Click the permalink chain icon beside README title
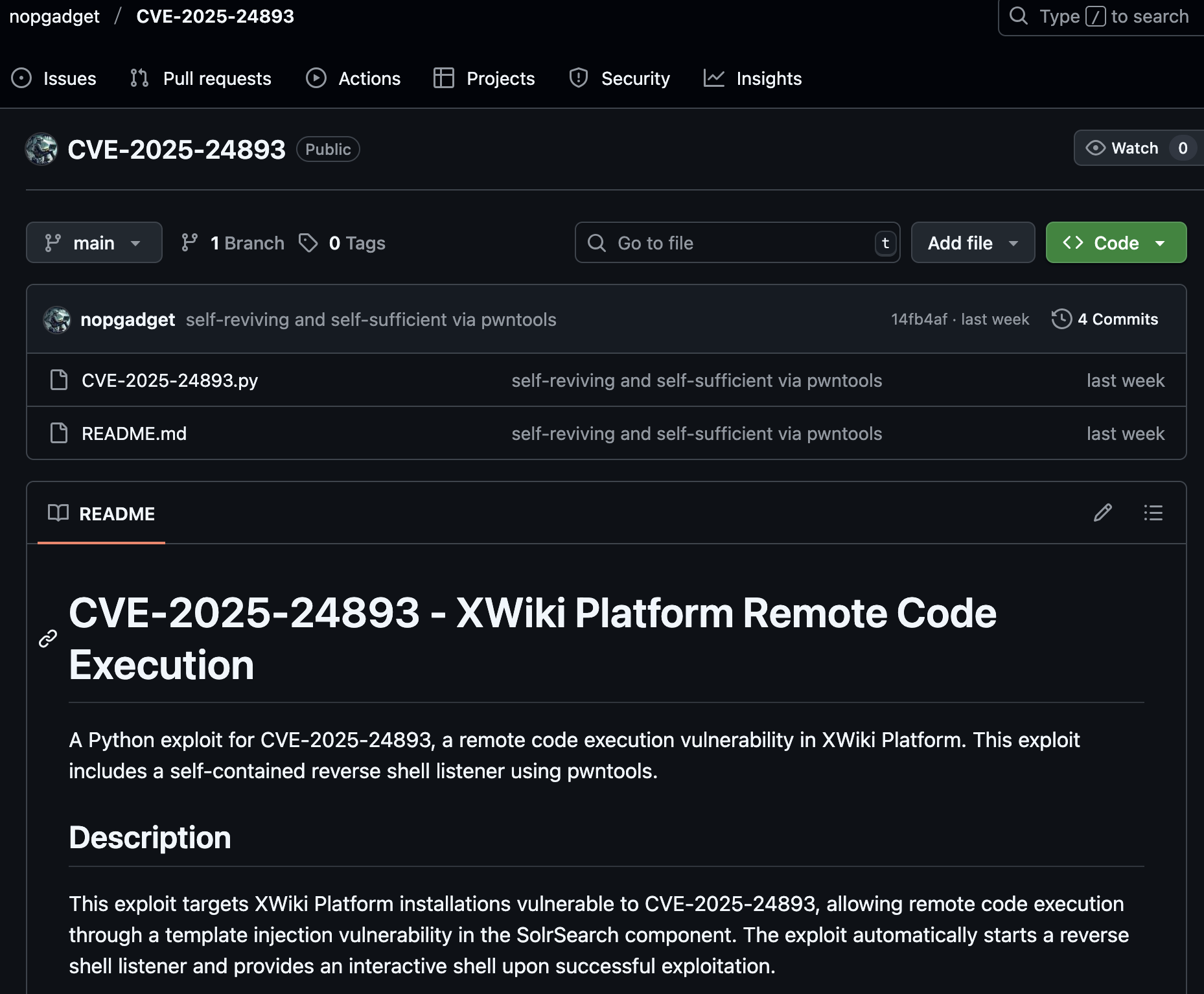The height and width of the screenshot is (994, 1204). tap(48, 639)
